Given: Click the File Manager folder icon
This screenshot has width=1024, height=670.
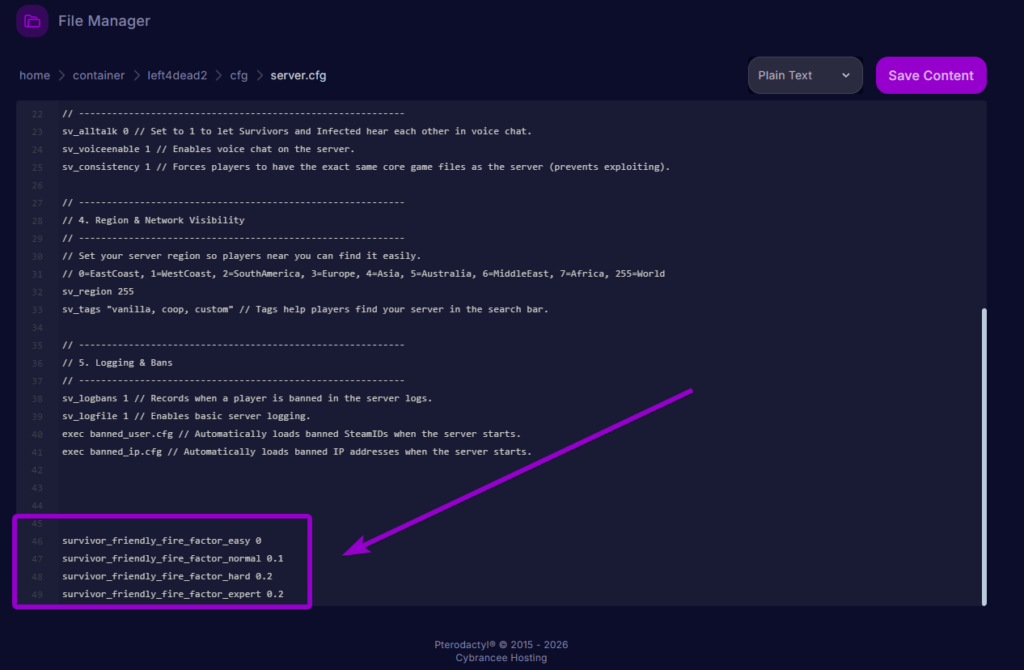Looking at the screenshot, I should [x=32, y=21].
